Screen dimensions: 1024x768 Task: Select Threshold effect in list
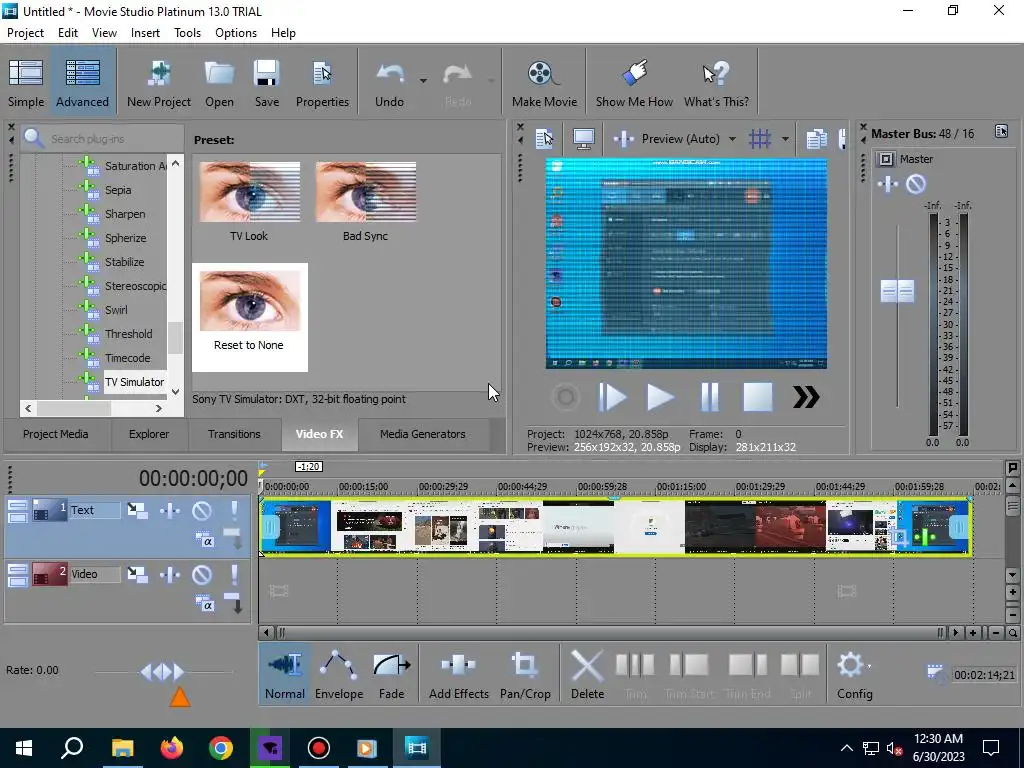pyautogui.click(x=129, y=334)
